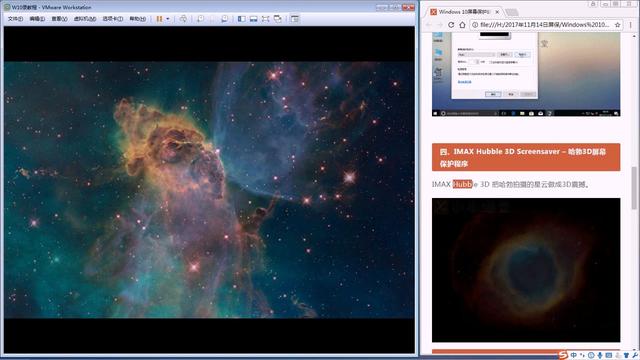Screen dimensions: 640x360
Task: Open the 虚拟机 (VM) menu
Action: pos(85,19)
